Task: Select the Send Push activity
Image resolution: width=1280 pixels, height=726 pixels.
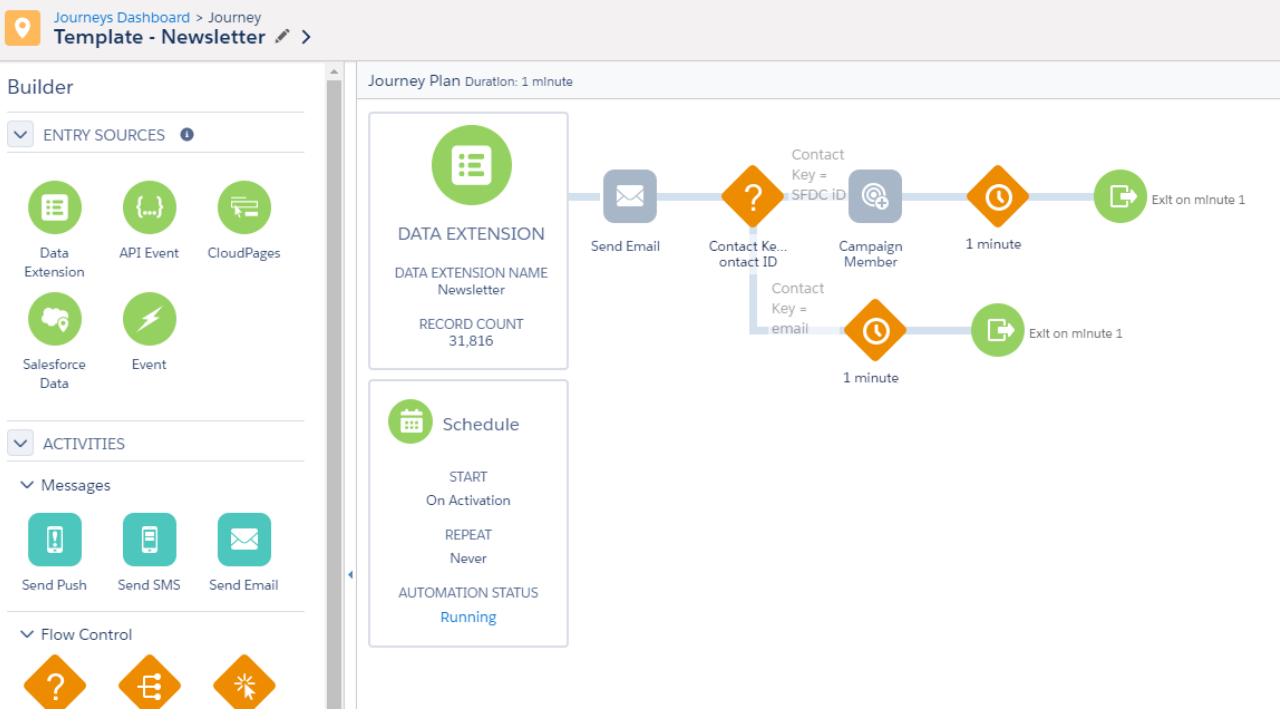Action: point(55,539)
